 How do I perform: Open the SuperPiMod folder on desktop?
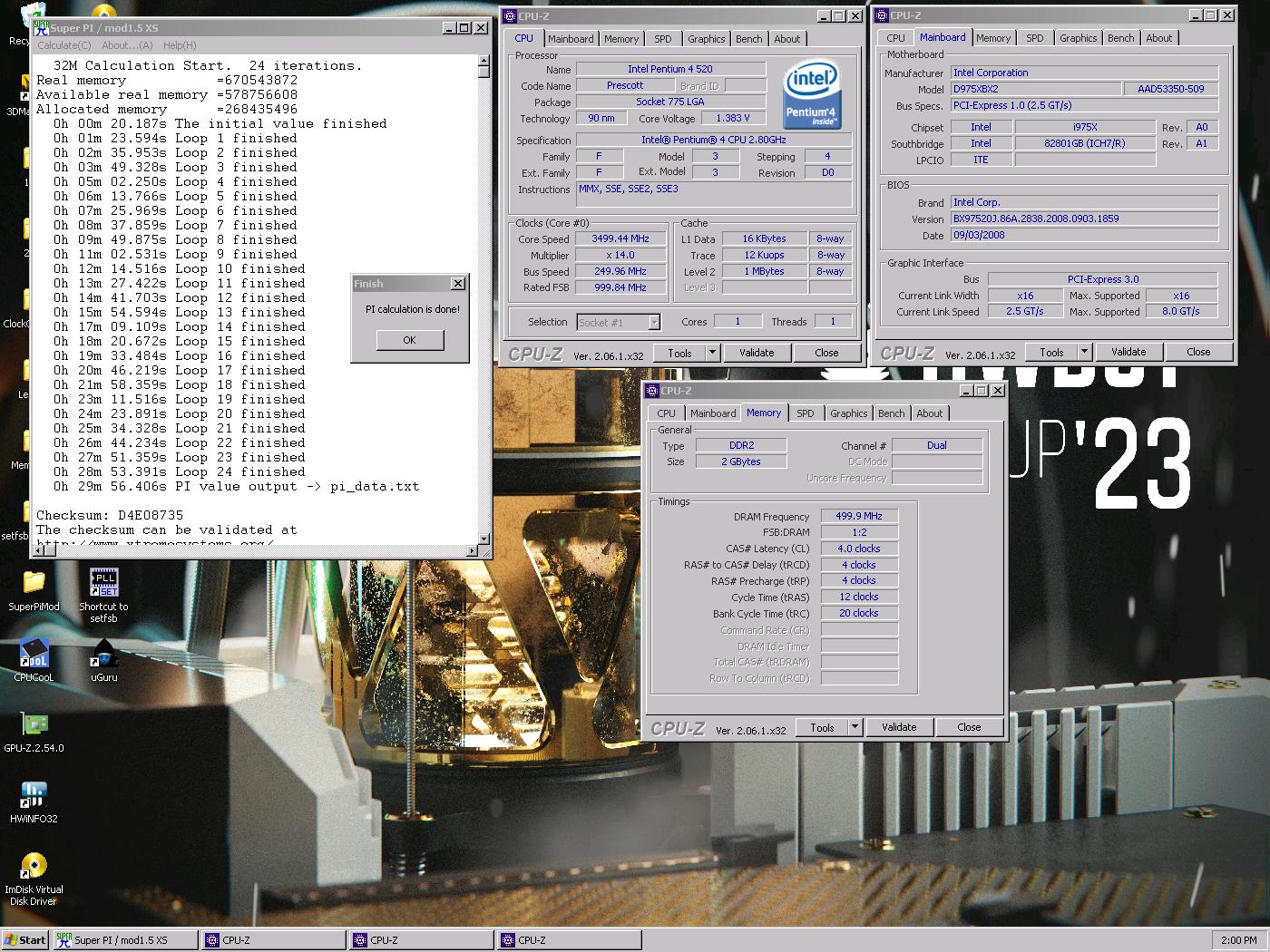[34, 589]
